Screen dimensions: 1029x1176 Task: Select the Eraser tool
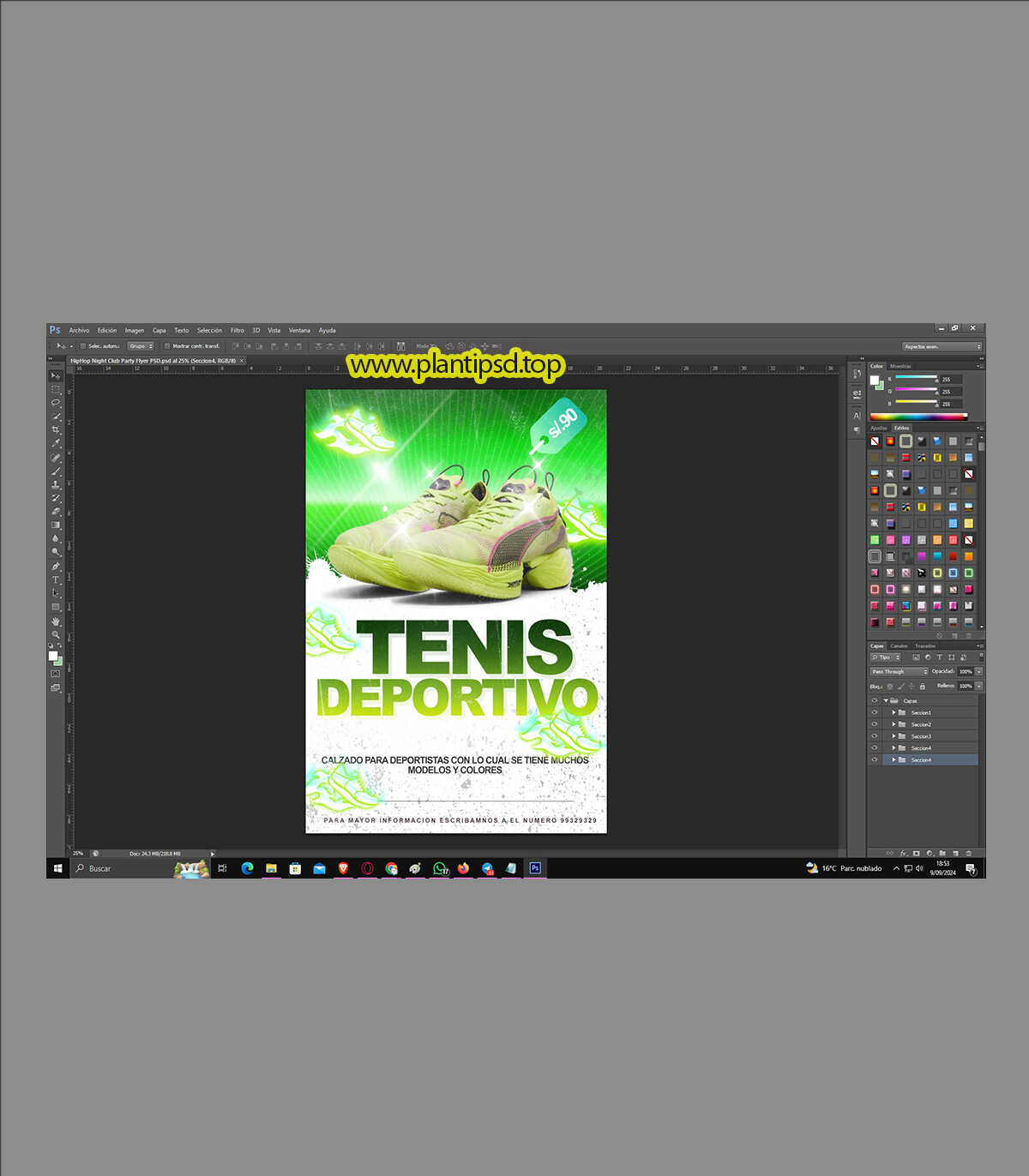click(x=56, y=512)
